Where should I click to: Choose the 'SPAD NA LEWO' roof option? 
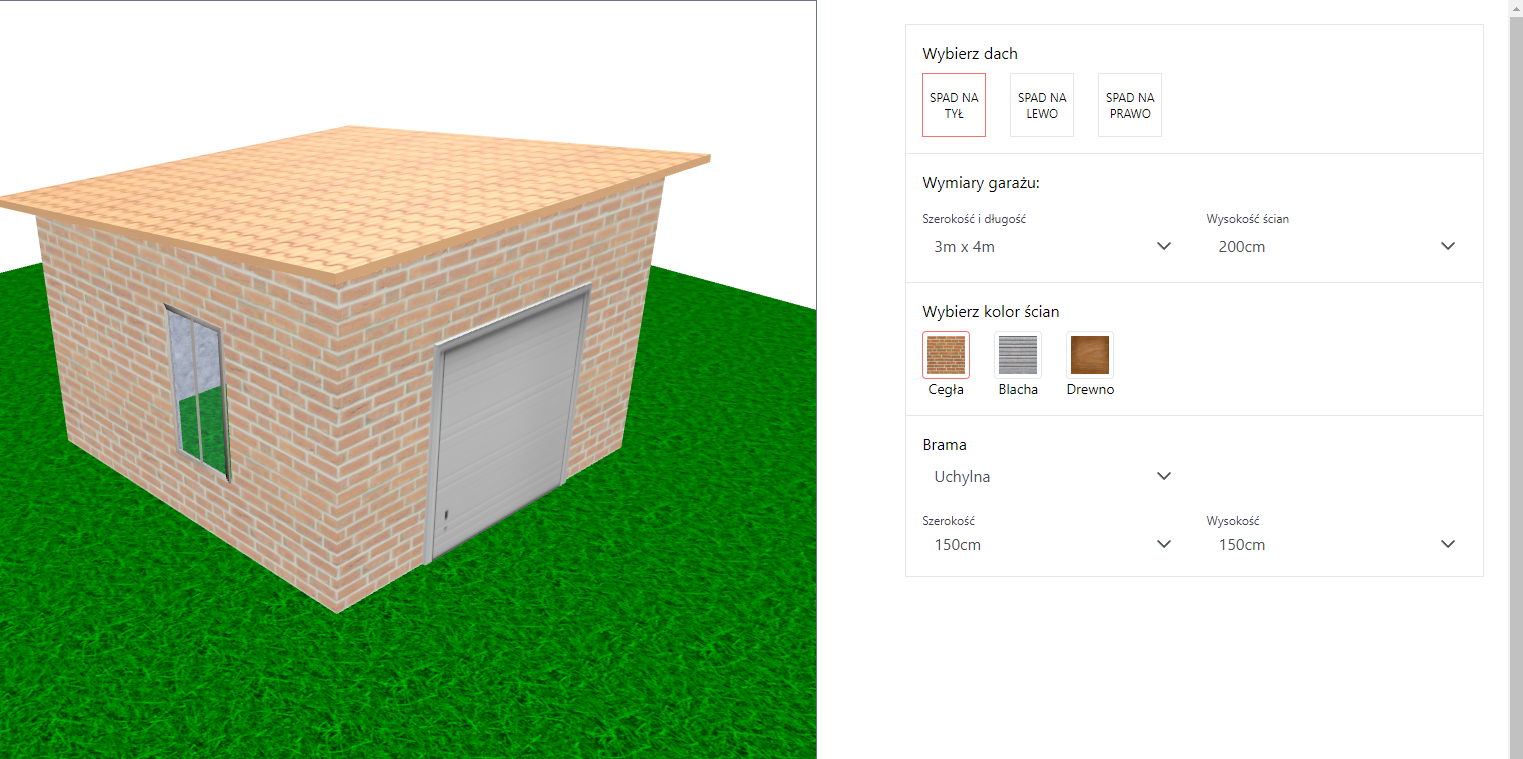tap(1041, 105)
